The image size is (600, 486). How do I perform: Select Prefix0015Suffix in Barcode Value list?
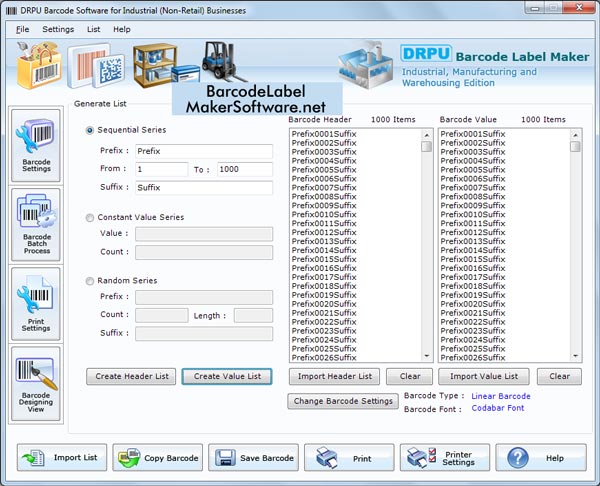[473, 259]
